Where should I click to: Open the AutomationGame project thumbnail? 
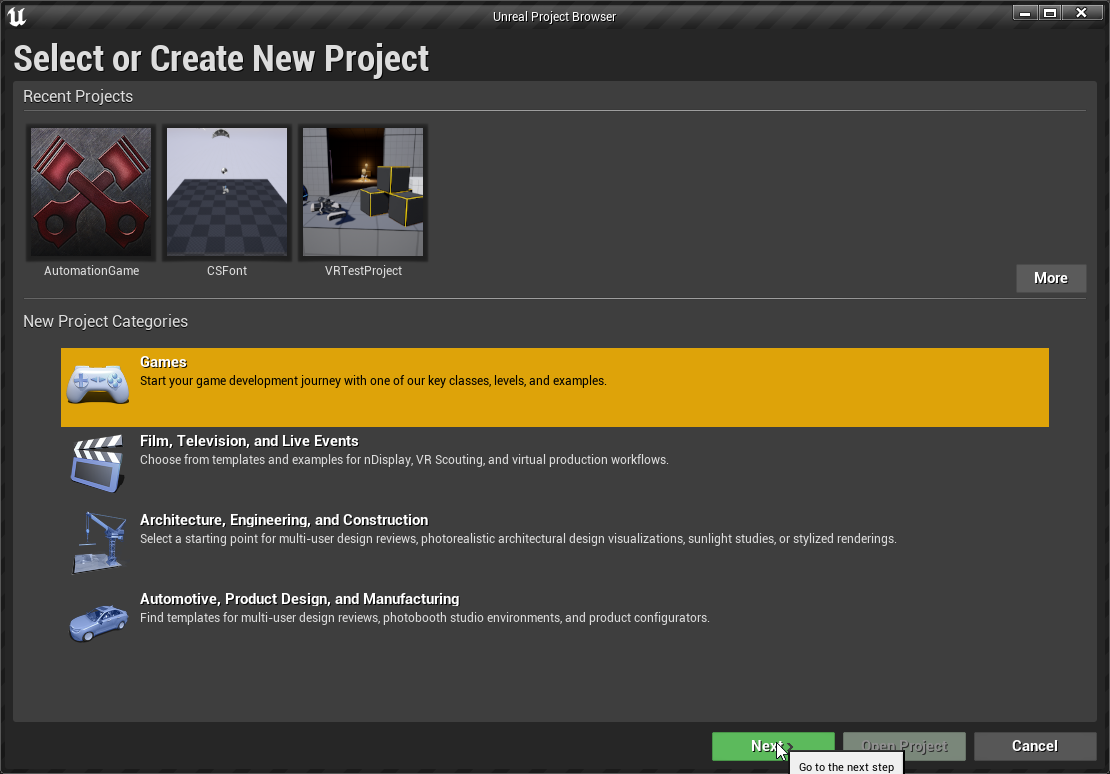[91, 192]
